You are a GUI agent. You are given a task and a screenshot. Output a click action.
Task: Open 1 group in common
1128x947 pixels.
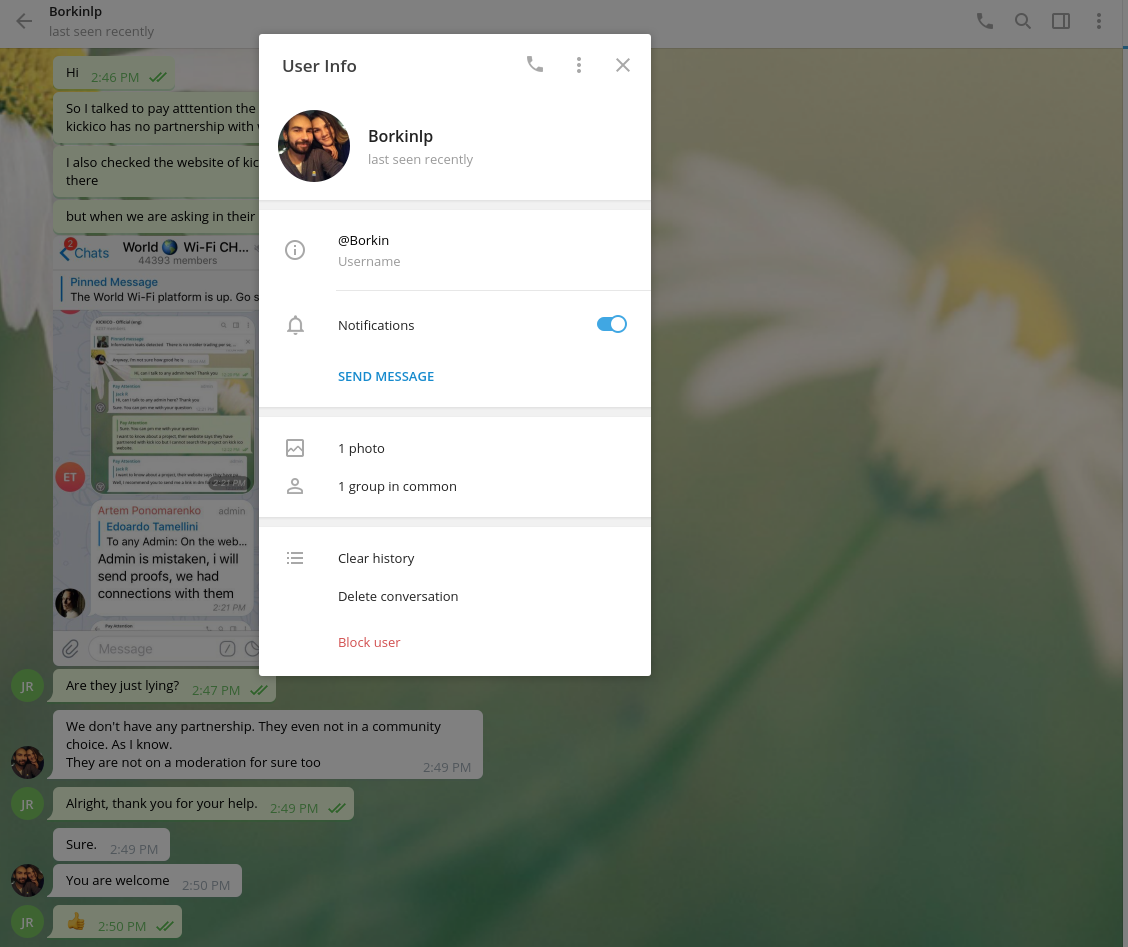[397, 486]
